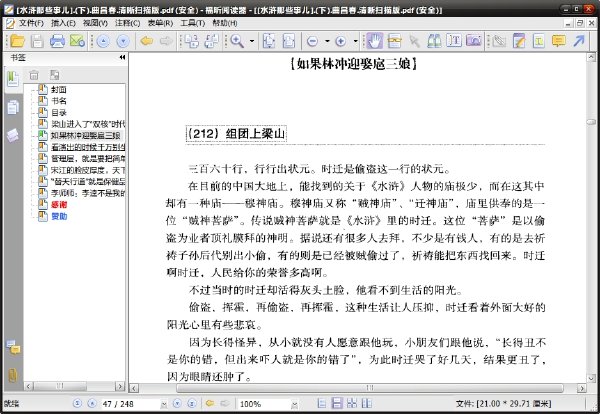The height and width of the screenshot is (414, 600).
Task: Select the note pencil annotation tool
Action: pyautogui.click(x=519, y=41)
